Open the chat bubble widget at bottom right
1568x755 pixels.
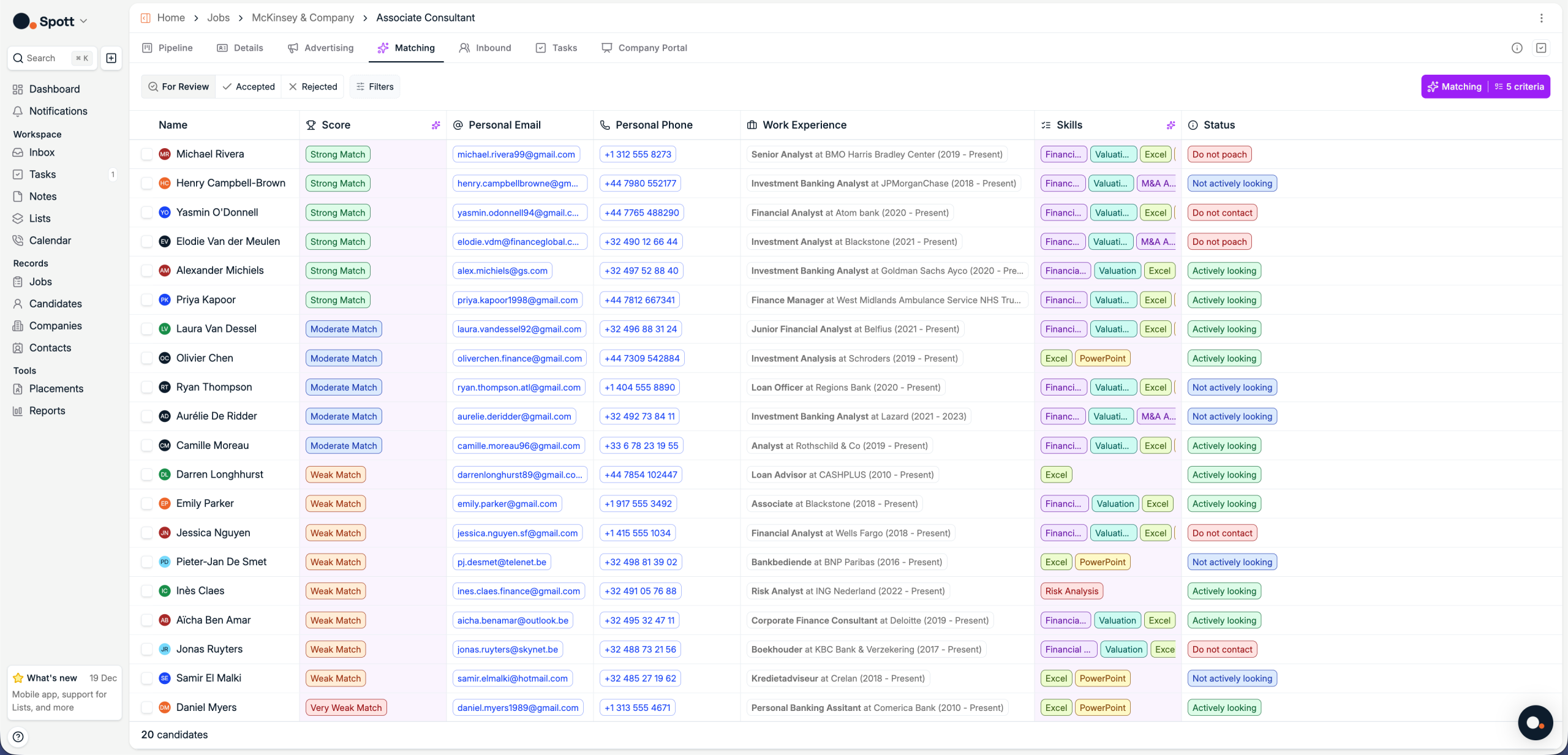coord(1534,723)
